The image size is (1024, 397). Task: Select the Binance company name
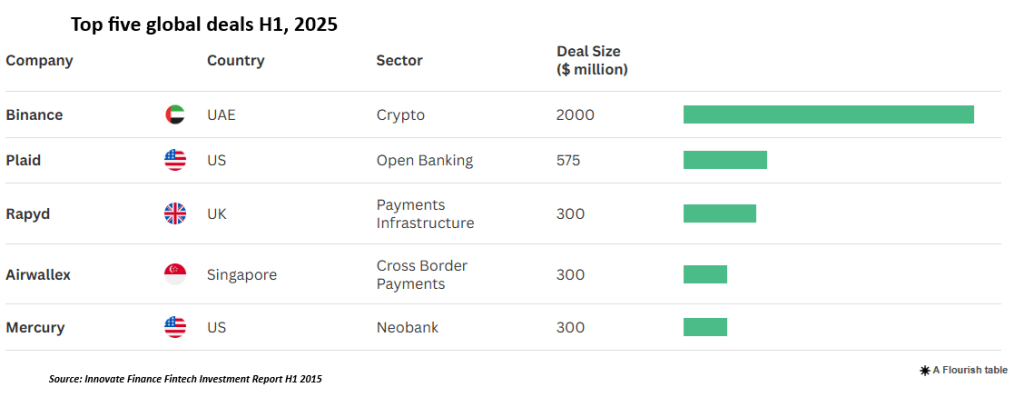[x=35, y=115]
